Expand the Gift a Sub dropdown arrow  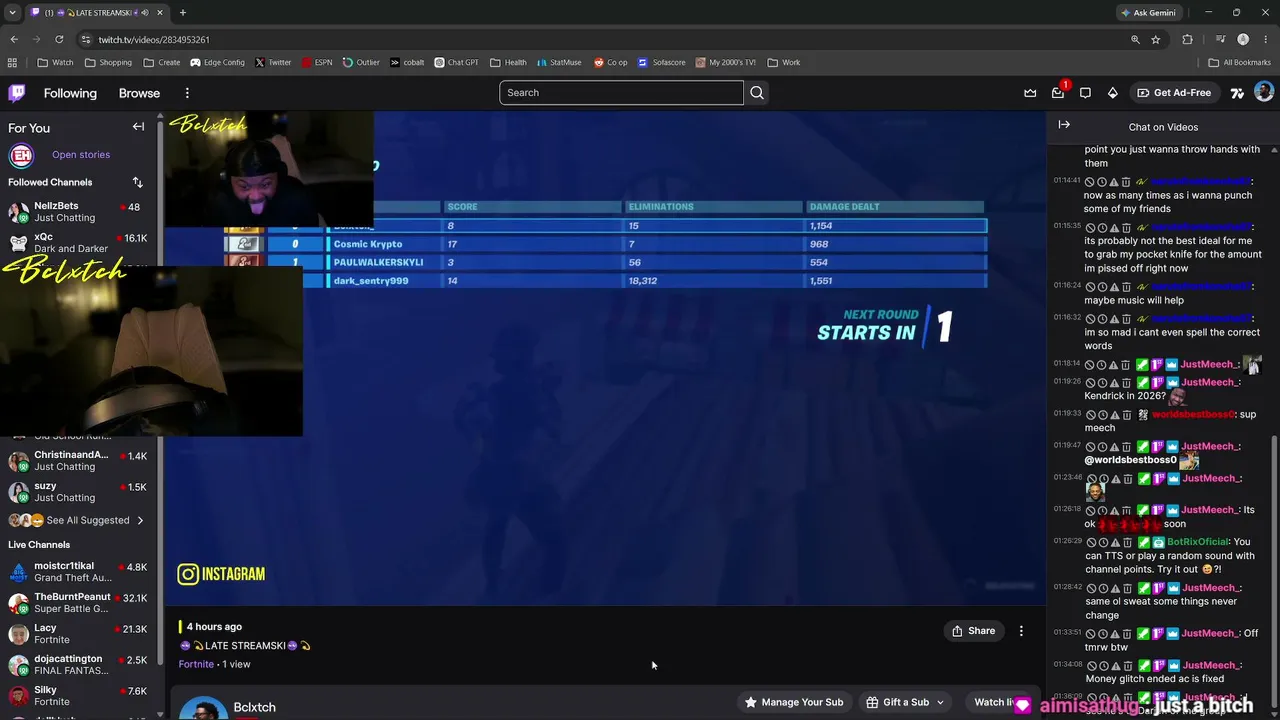click(x=940, y=702)
